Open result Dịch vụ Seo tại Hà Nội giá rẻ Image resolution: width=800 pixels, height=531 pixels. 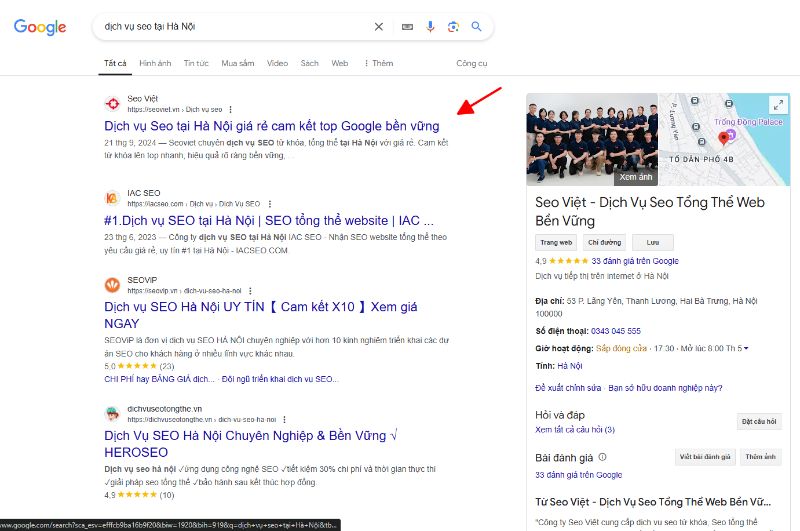coord(271,126)
